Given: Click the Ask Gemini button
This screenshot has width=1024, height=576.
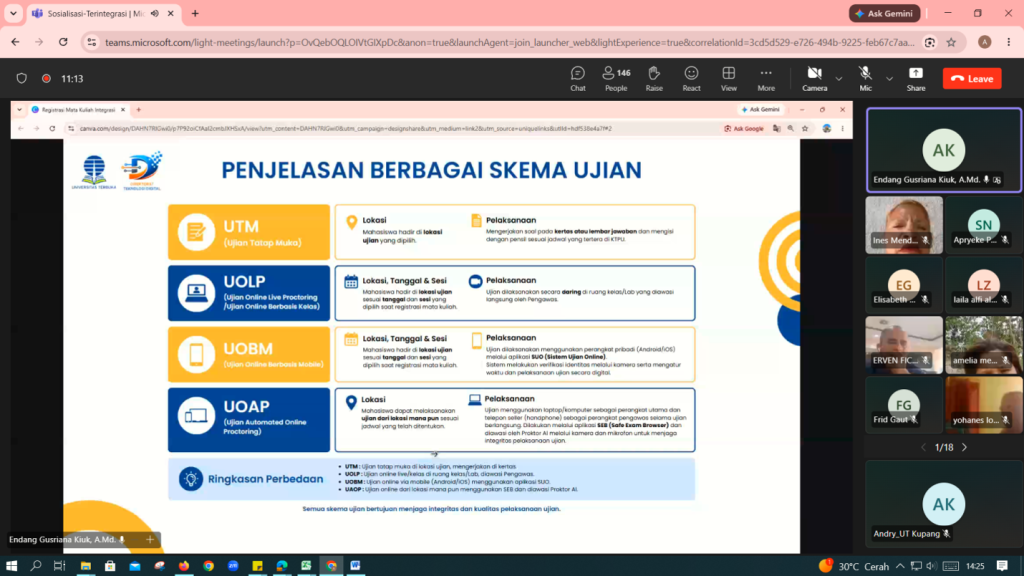Looking at the screenshot, I should (884, 13).
